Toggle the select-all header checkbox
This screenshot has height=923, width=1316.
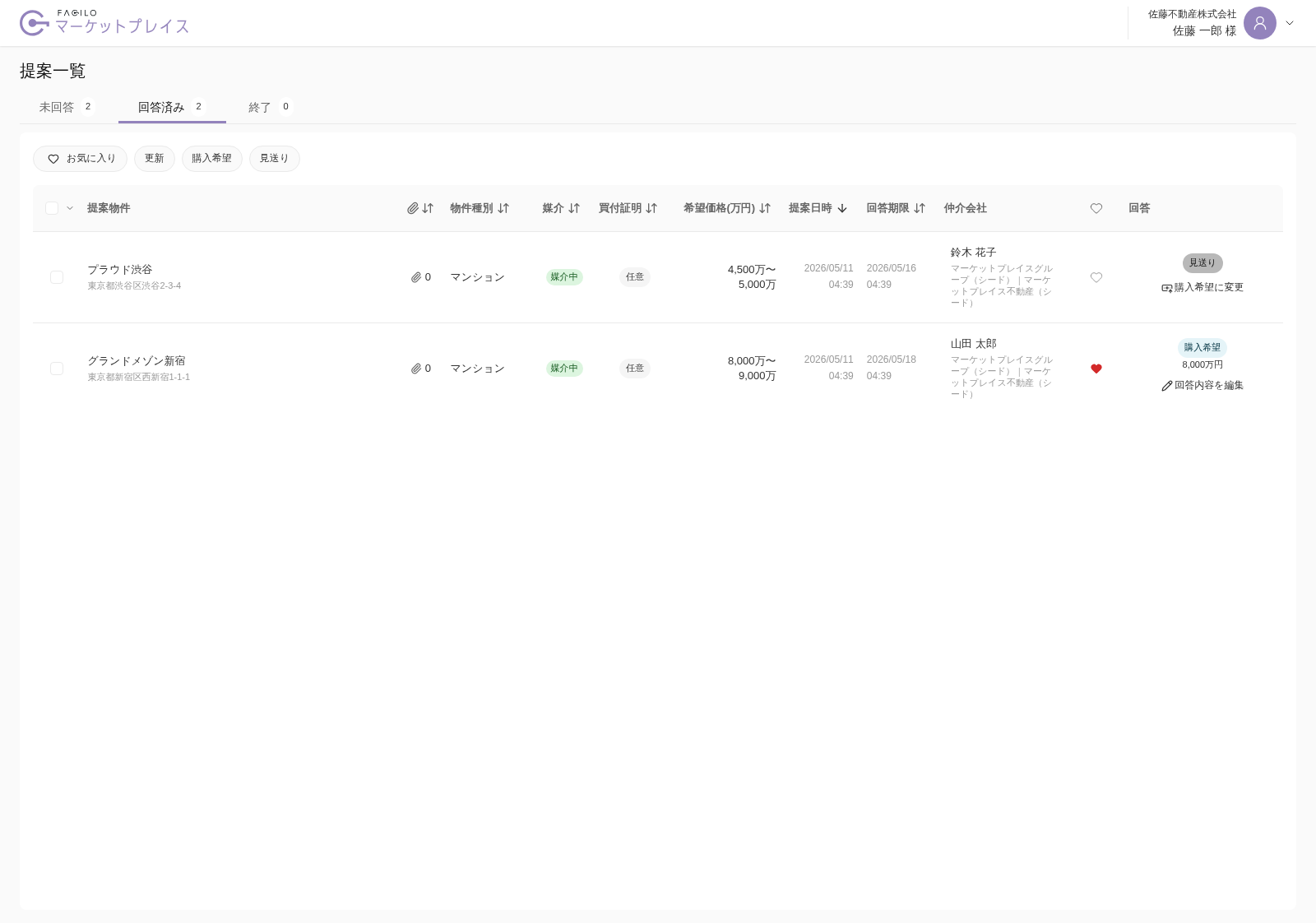coord(52,208)
